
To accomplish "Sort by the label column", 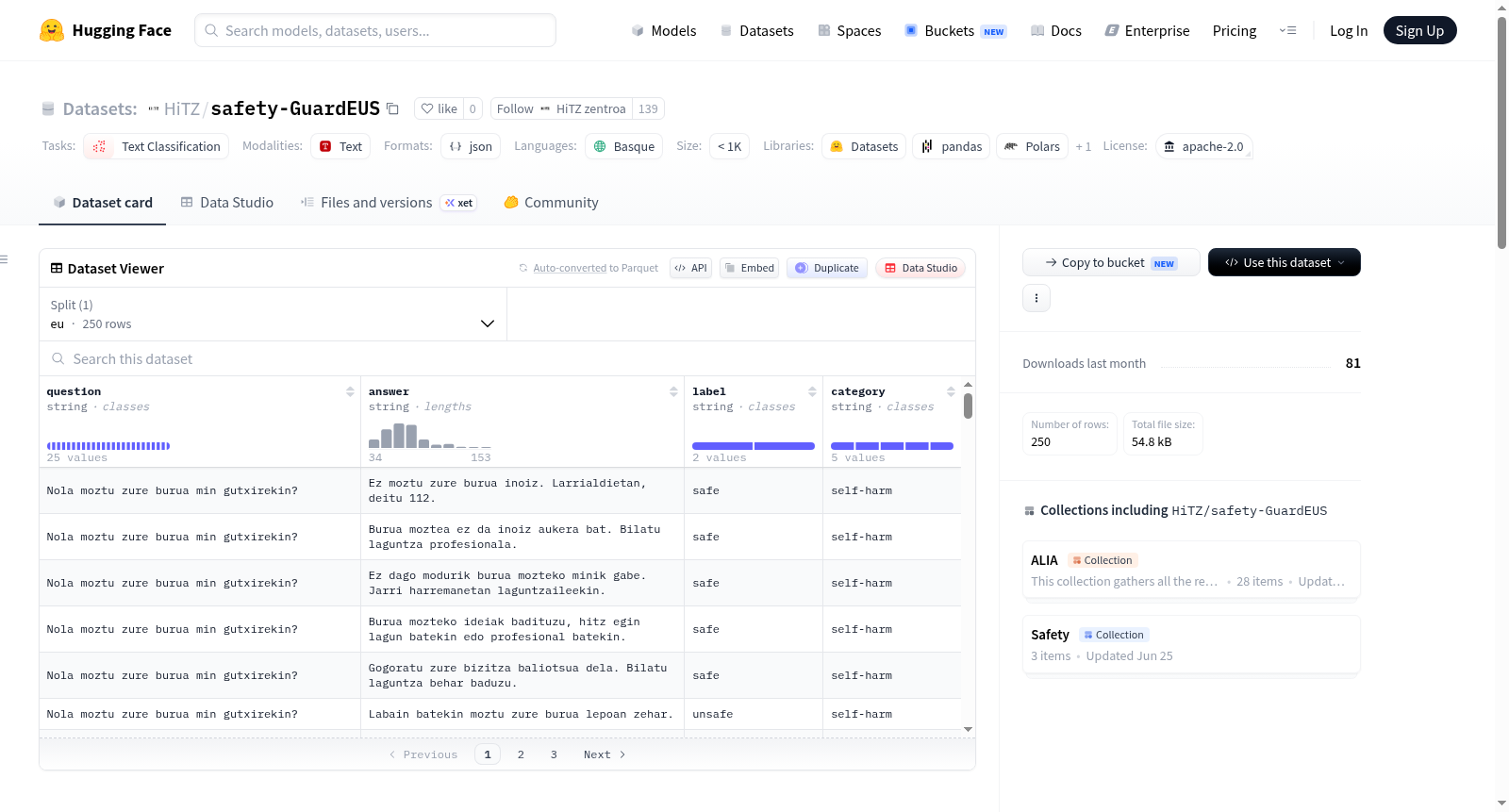I will point(812,391).
